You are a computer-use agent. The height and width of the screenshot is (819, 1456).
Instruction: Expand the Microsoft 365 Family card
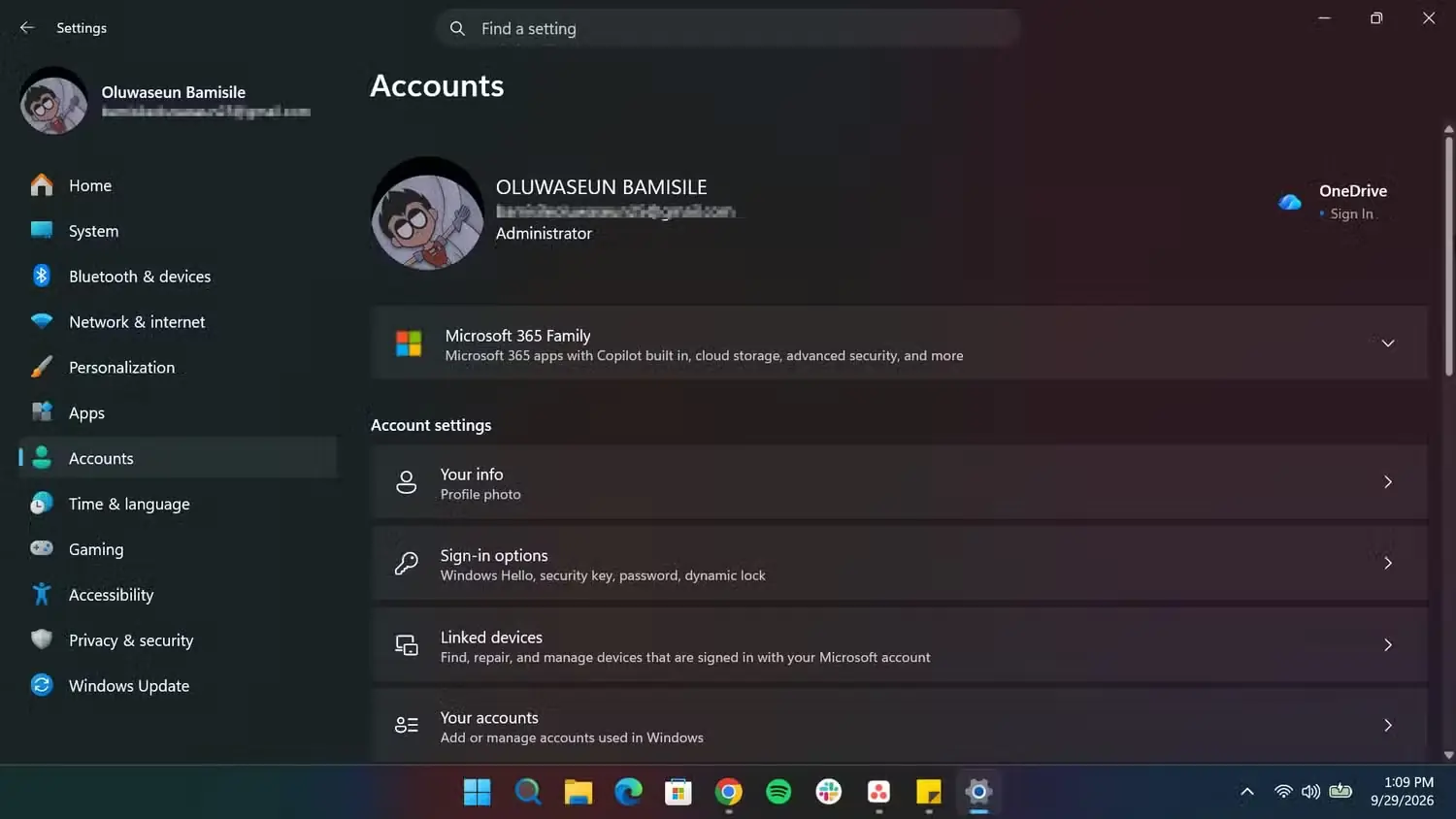(x=899, y=344)
